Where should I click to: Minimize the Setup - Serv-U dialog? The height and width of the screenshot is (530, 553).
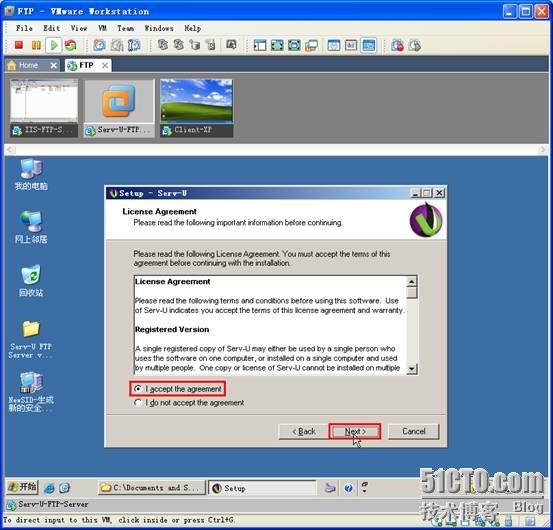pos(415,193)
